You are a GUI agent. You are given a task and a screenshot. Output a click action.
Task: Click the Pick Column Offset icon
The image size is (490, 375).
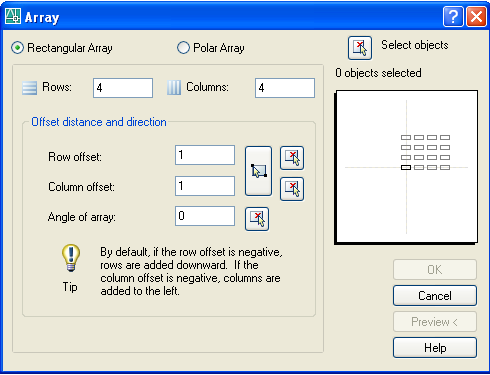(x=292, y=189)
